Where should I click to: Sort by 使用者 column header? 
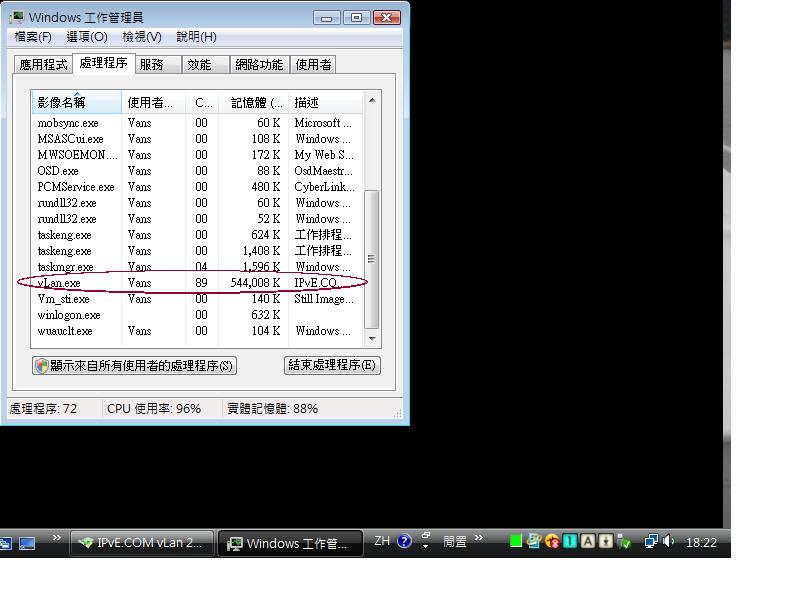coord(154,103)
